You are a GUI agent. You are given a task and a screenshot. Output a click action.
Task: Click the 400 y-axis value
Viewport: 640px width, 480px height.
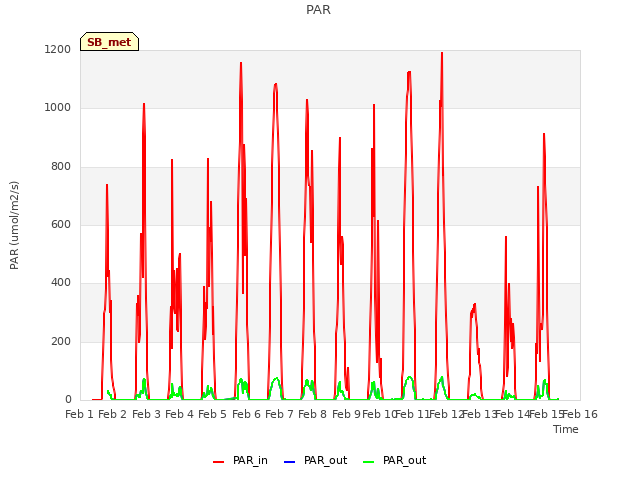click(x=61, y=282)
